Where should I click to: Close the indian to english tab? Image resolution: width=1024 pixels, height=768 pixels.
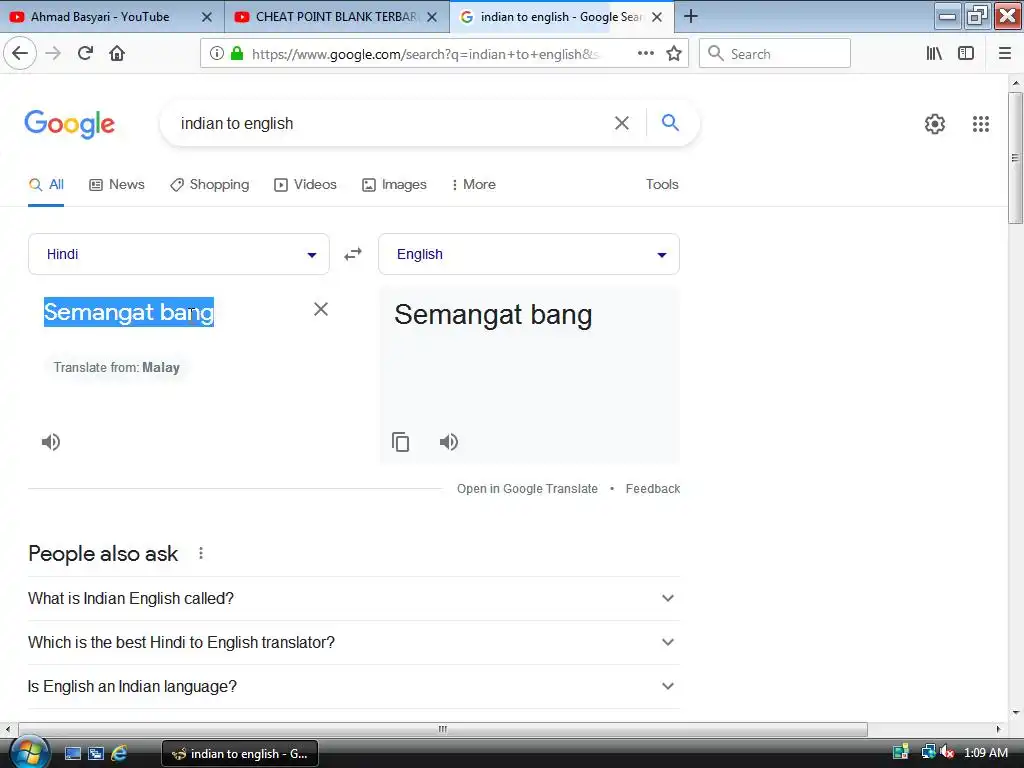(x=657, y=17)
